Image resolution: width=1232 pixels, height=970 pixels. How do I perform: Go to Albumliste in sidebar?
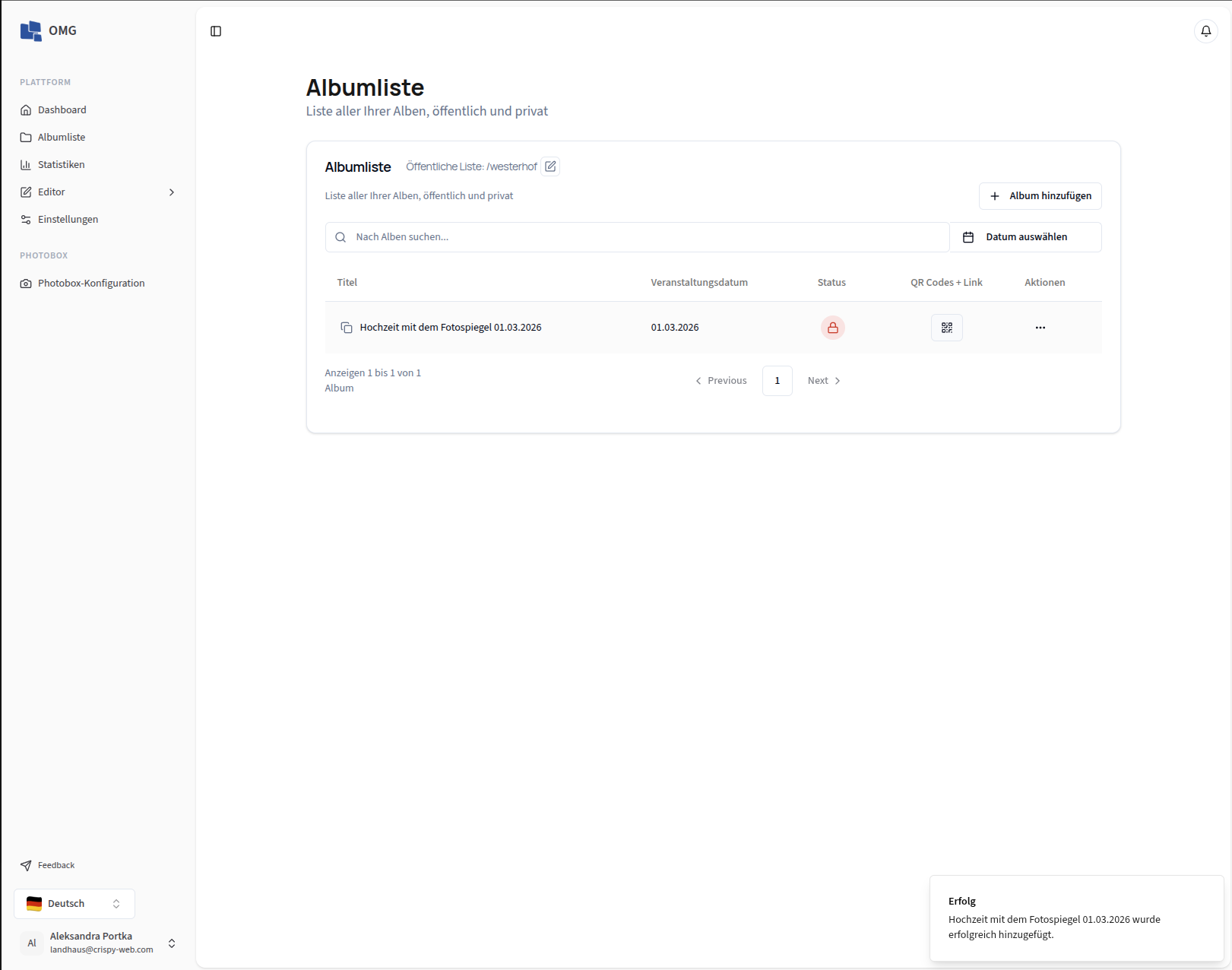(98, 138)
